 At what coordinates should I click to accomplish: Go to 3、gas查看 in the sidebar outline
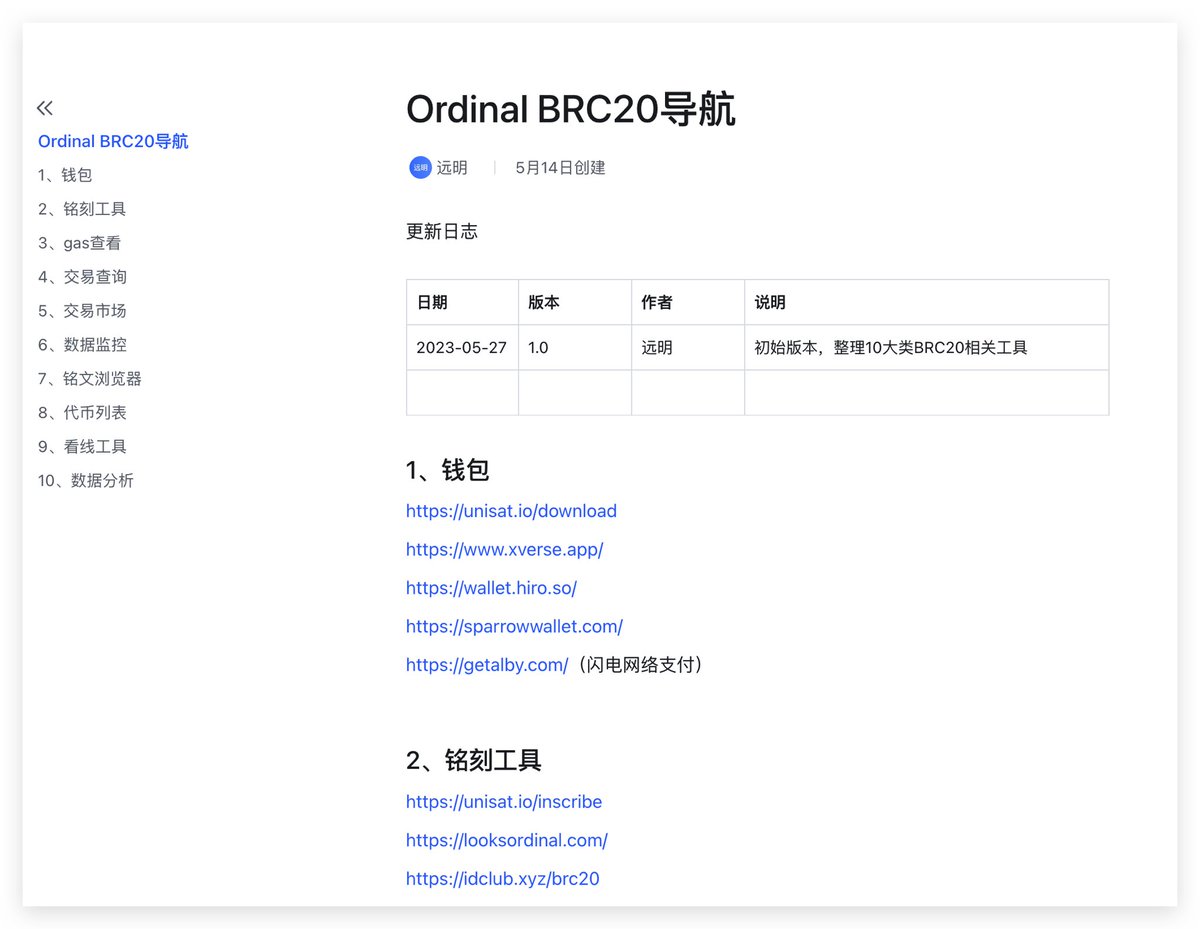(x=80, y=243)
